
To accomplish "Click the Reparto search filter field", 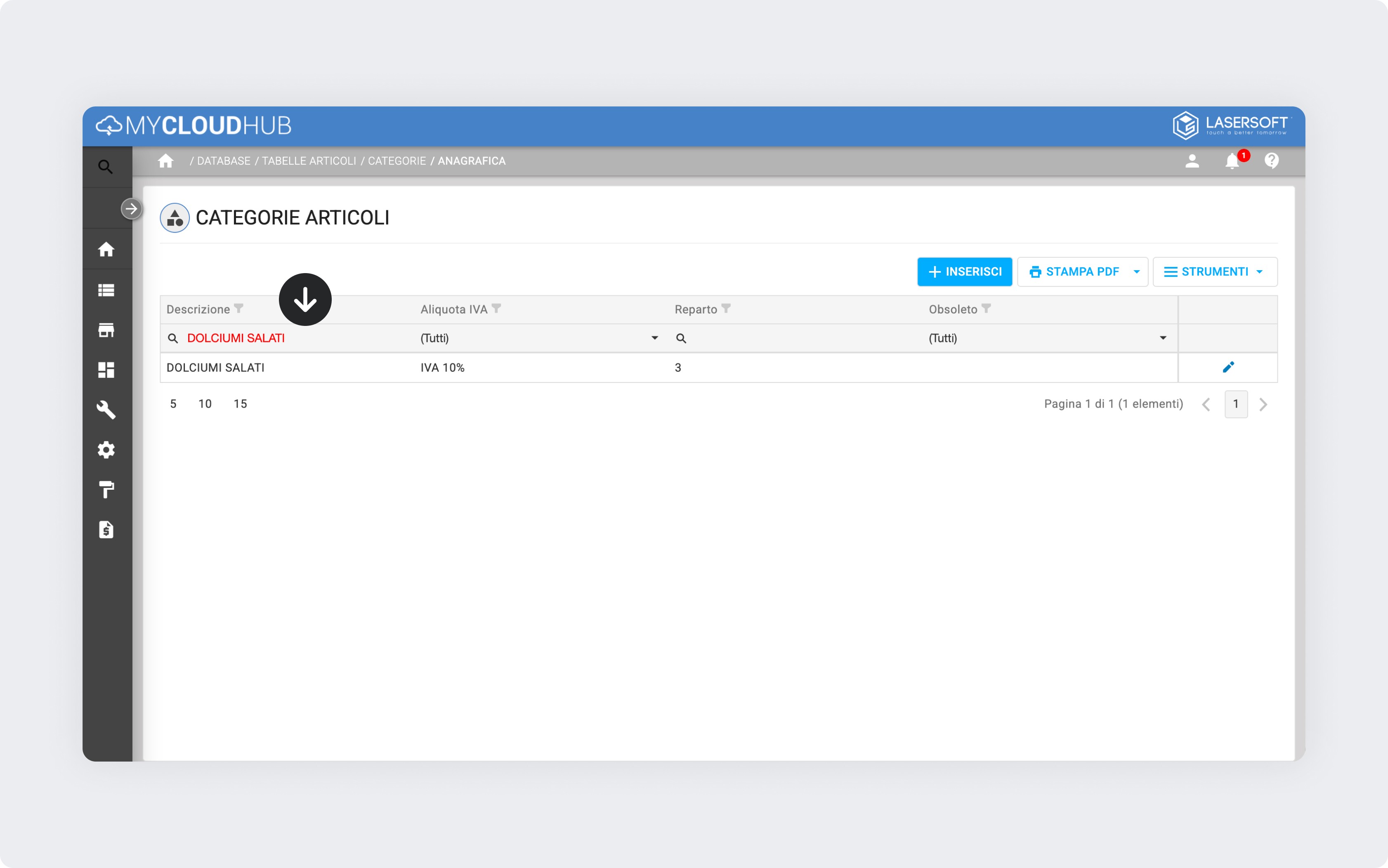I will click(x=798, y=338).
